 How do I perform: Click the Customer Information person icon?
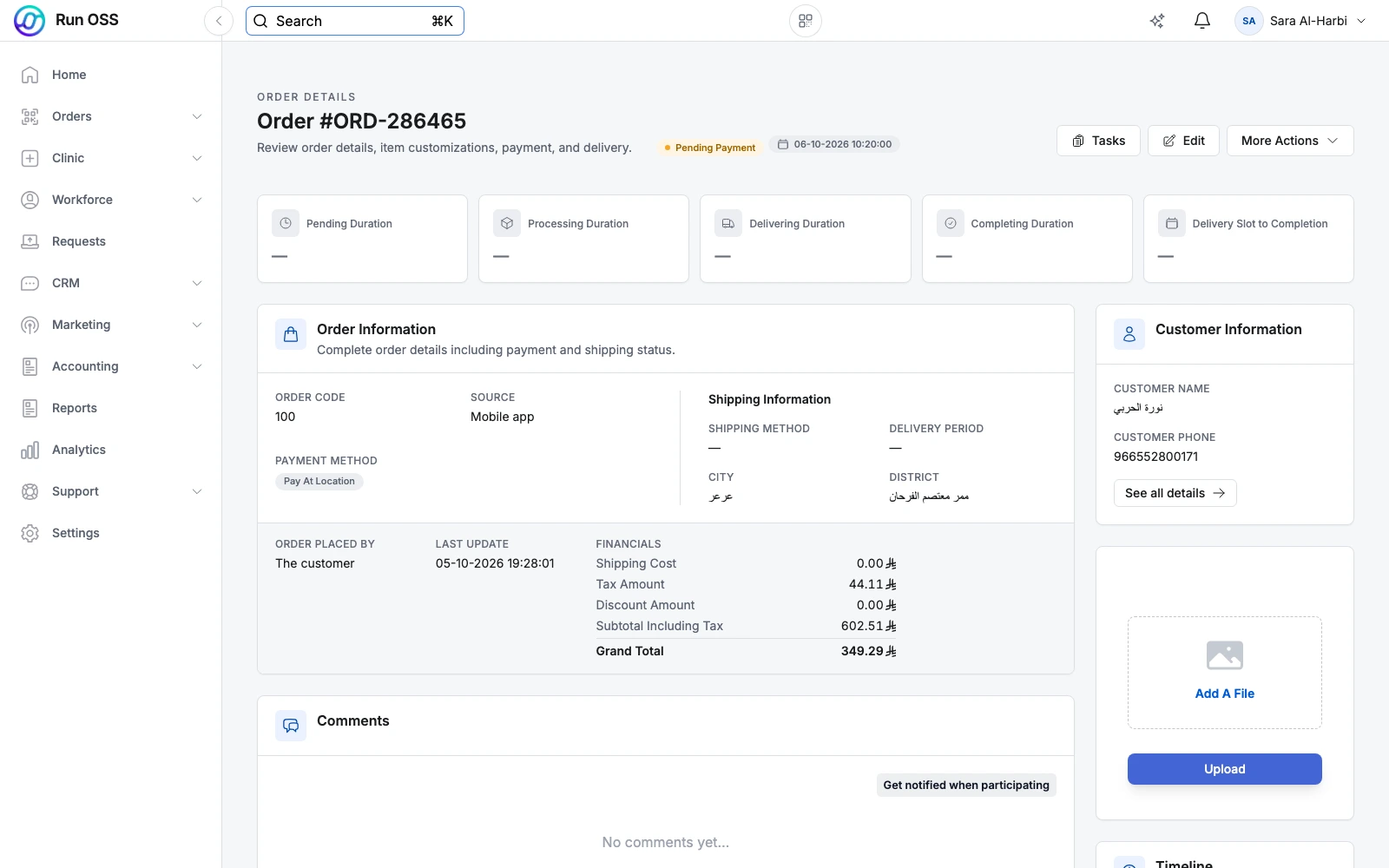(1129, 334)
